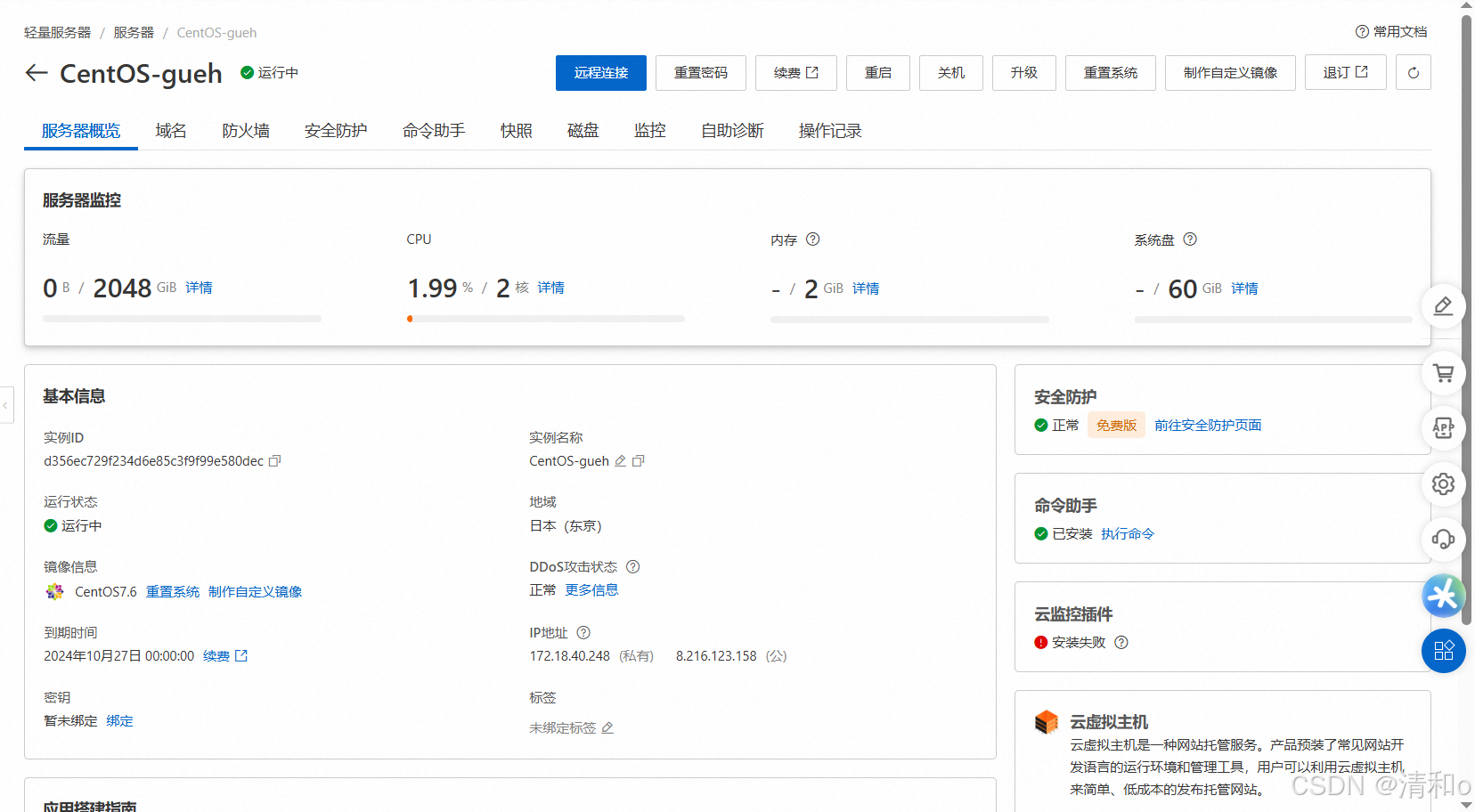The image size is (1475, 812).
Task: Click the top 重置系统 button
Action: [x=1111, y=73]
